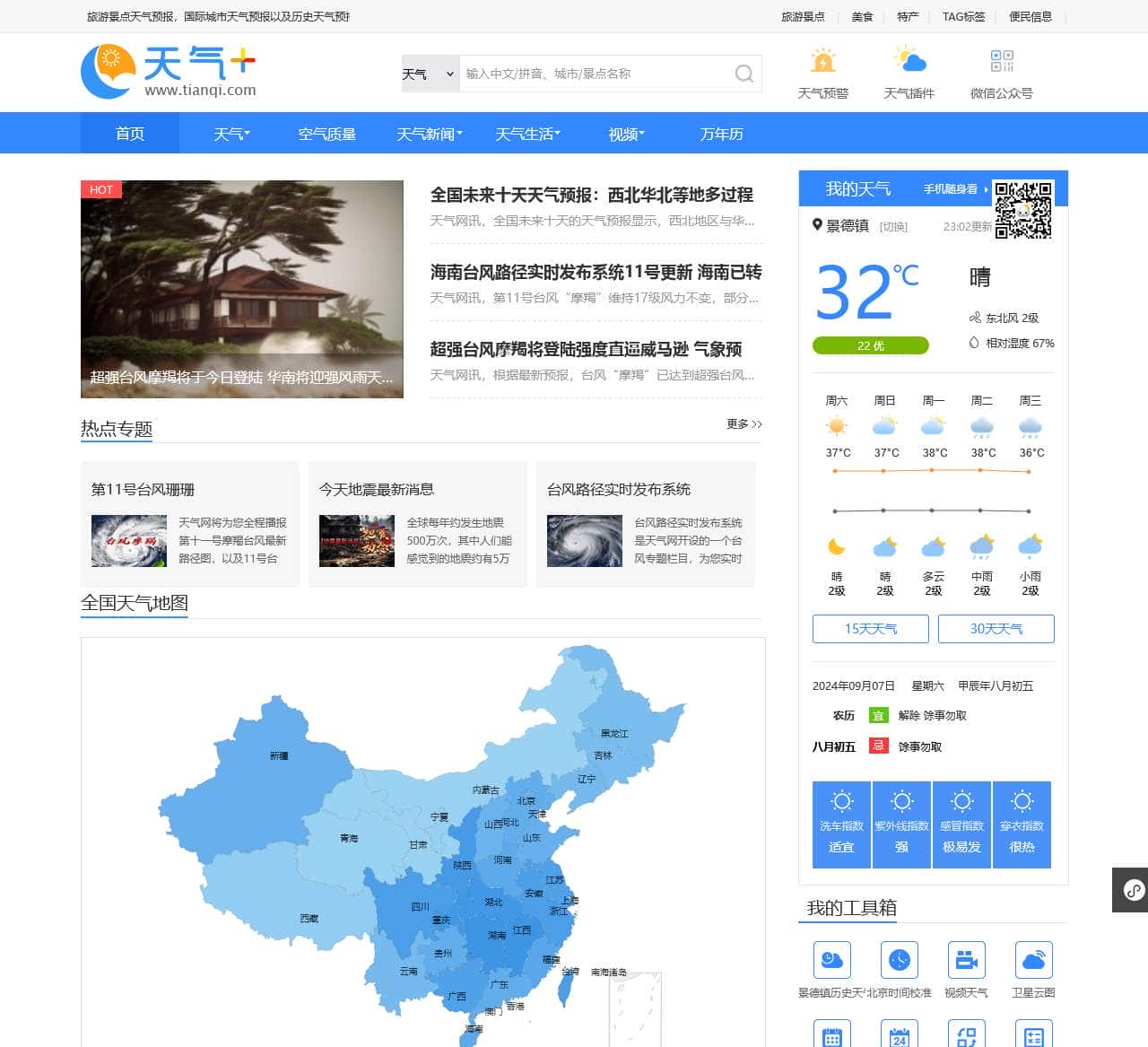Open the 天气 search category dropdown
Image resolution: width=1148 pixels, height=1047 pixels.
(430, 74)
